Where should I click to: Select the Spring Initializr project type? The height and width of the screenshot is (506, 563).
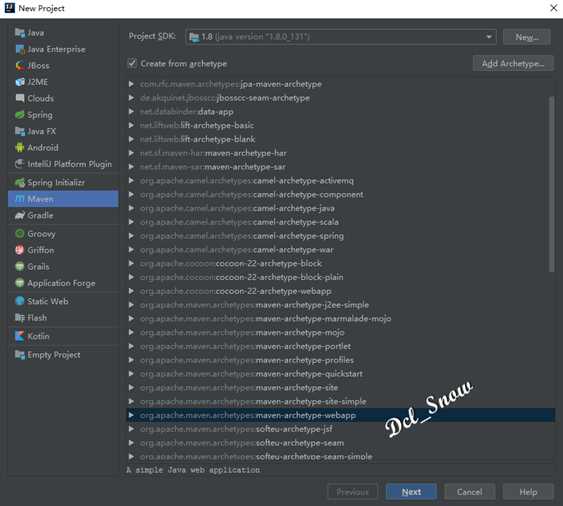(x=63, y=182)
